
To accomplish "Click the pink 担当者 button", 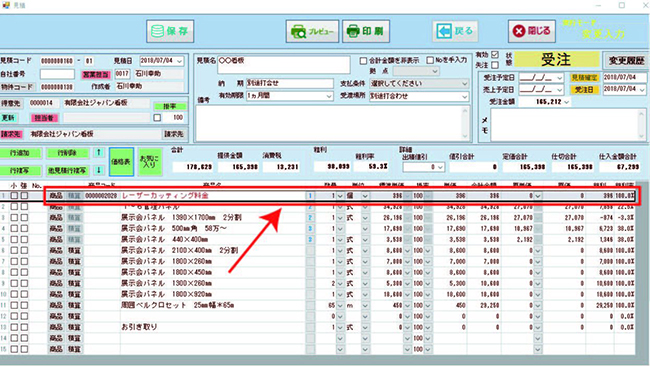I will (44, 118).
